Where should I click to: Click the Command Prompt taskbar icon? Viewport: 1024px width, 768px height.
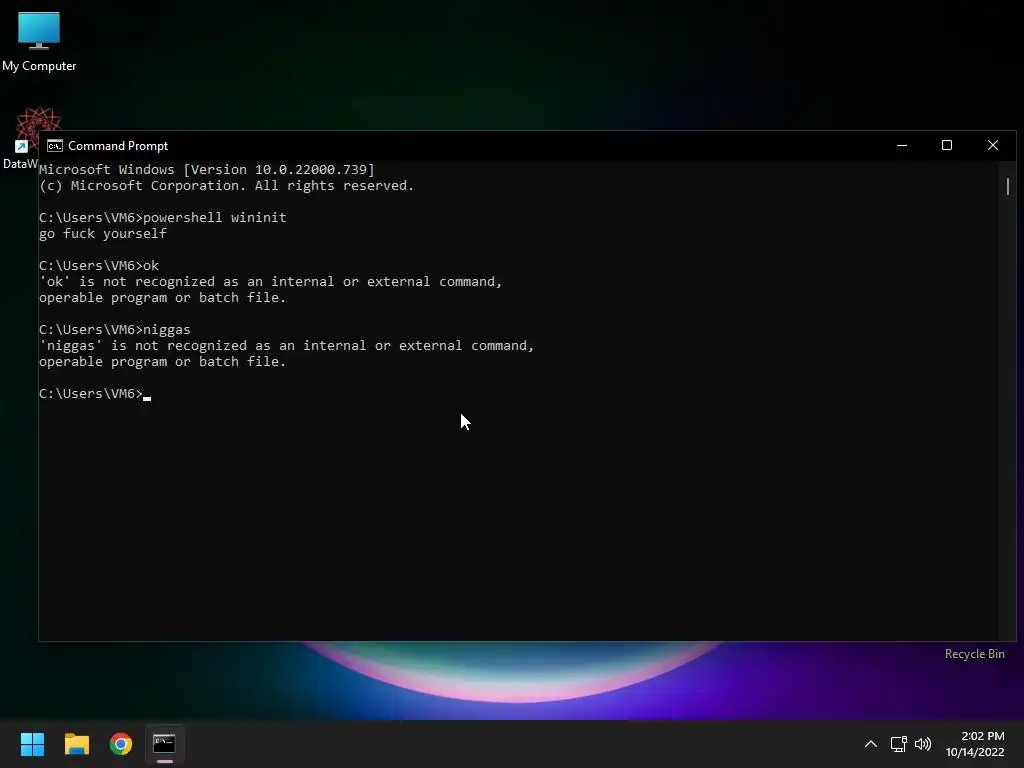[x=165, y=744]
